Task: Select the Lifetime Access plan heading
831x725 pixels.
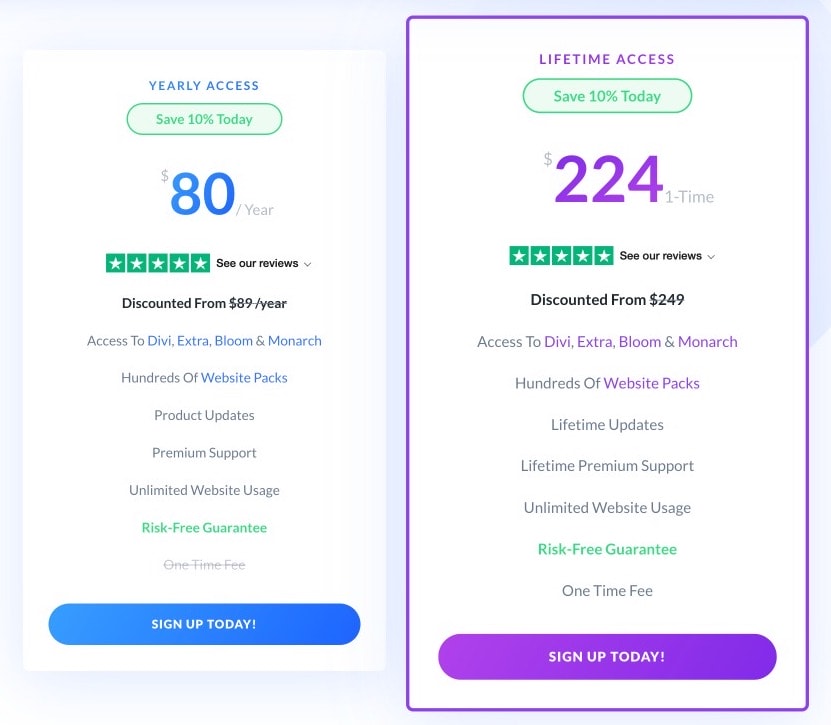Action: click(x=607, y=59)
